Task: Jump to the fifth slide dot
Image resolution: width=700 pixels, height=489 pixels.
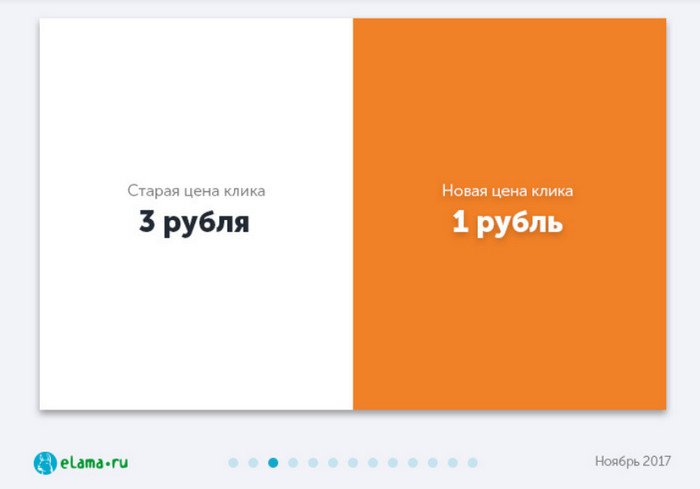Action: (x=313, y=463)
